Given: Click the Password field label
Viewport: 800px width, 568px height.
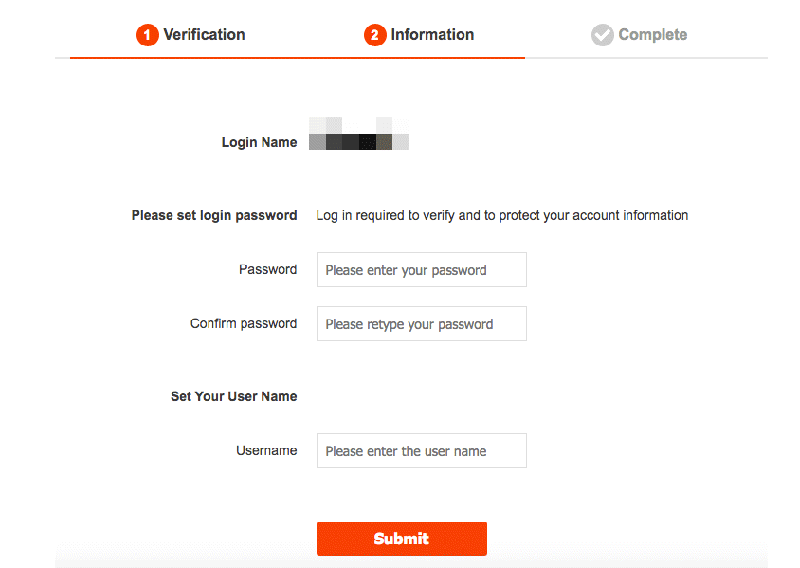Looking at the screenshot, I should [x=268, y=269].
